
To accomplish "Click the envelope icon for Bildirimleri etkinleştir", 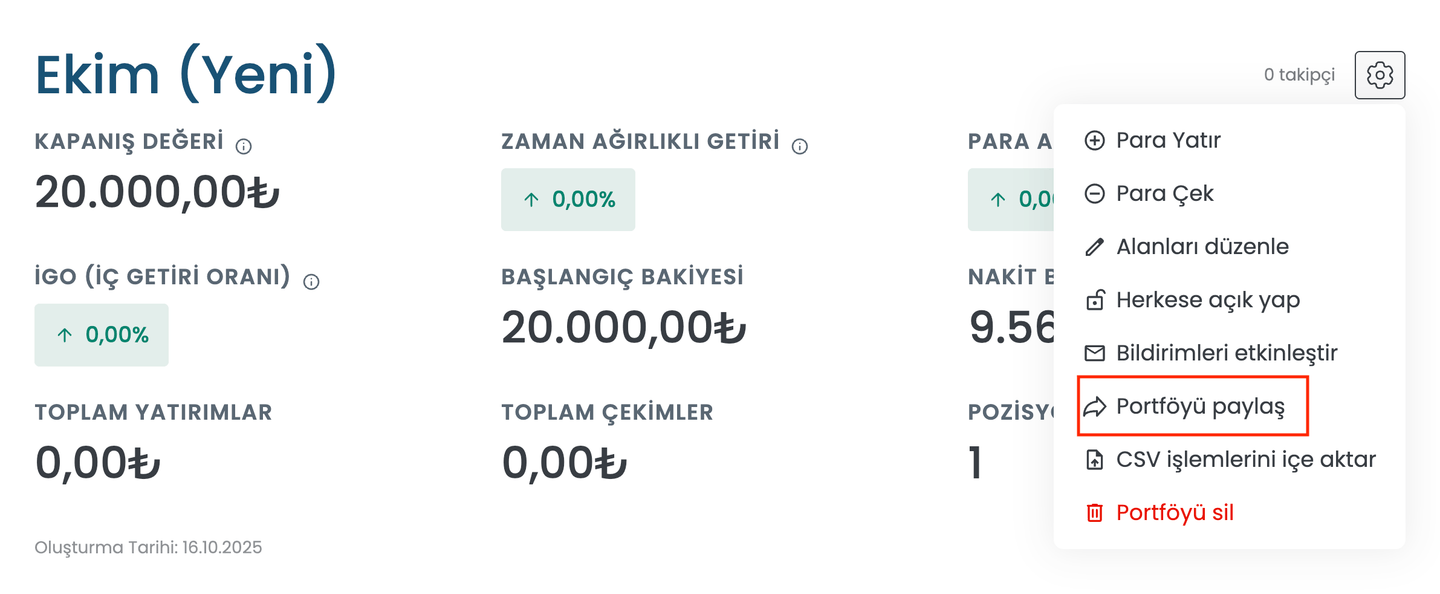I will (1095, 353).
